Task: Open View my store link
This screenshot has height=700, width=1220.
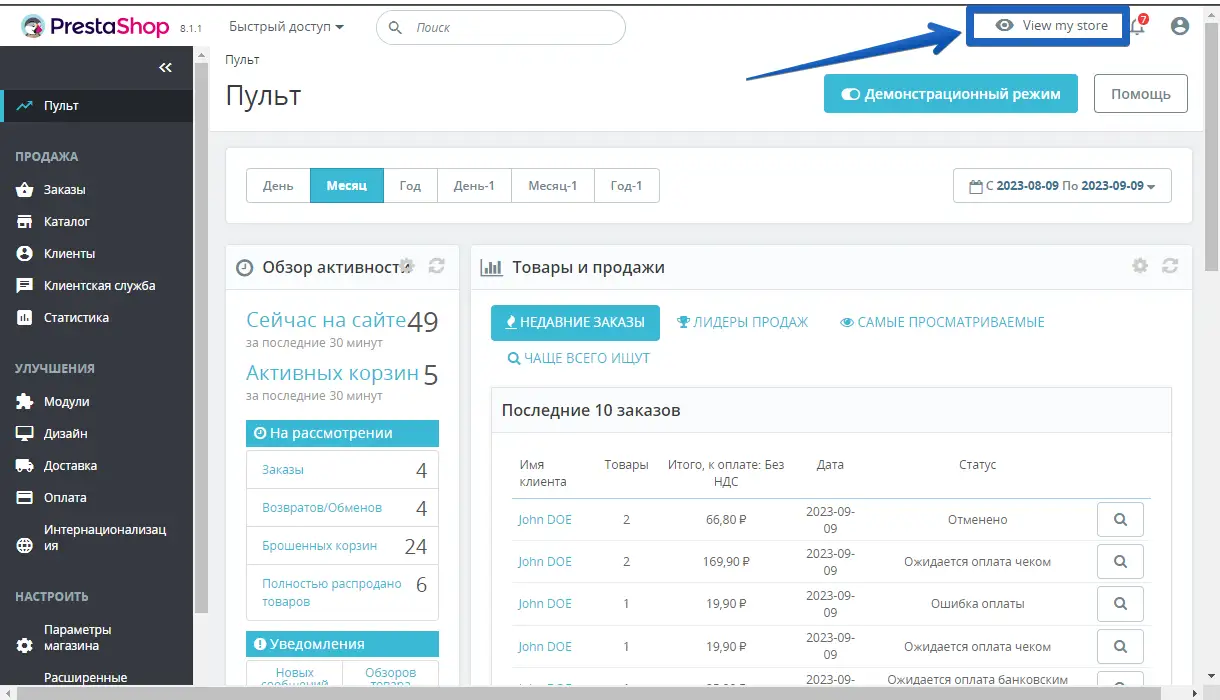Action: click(x=1052, y=26)
